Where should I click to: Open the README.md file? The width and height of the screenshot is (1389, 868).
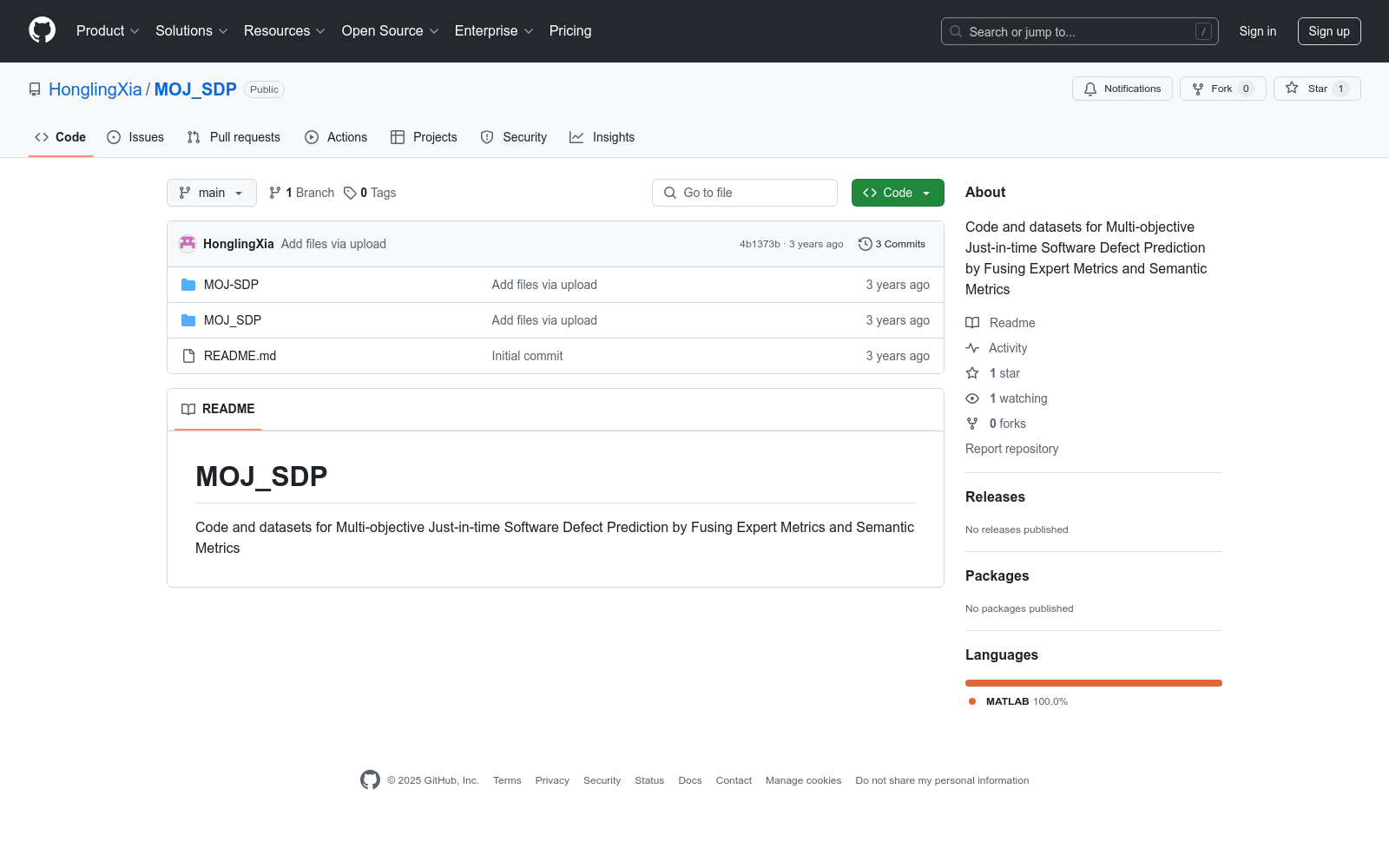point(240,356)
